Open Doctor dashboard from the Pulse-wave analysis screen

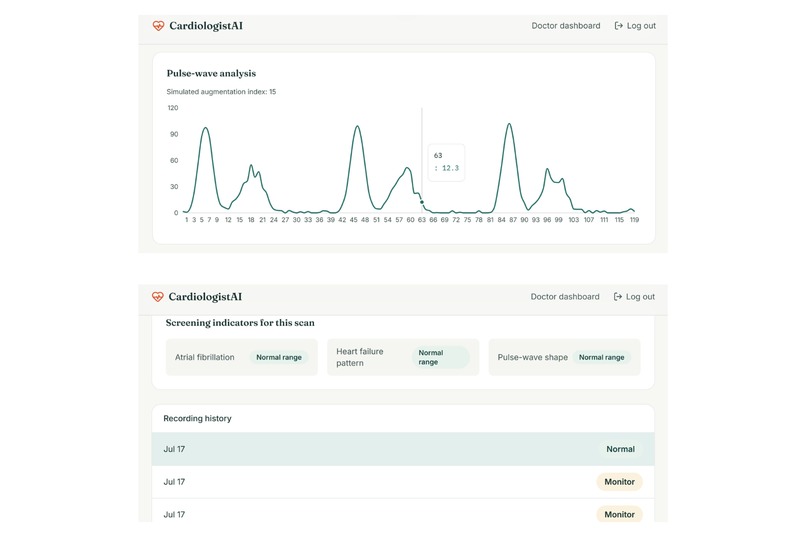pos(565,26)
